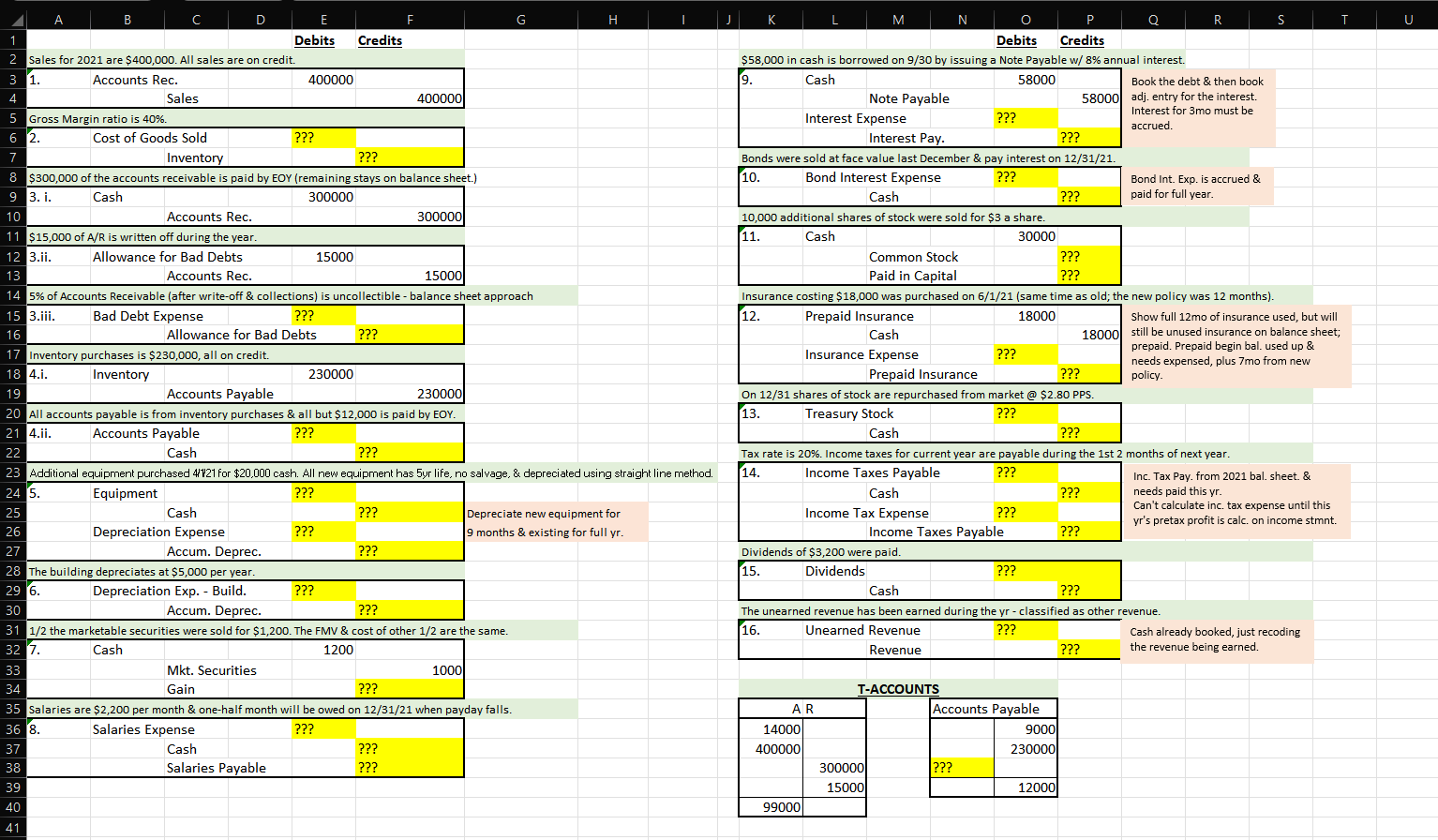
Task: Select the ??? debit for Income Tax Expense
Action: pyautogui.click(x=1026, y=513)
